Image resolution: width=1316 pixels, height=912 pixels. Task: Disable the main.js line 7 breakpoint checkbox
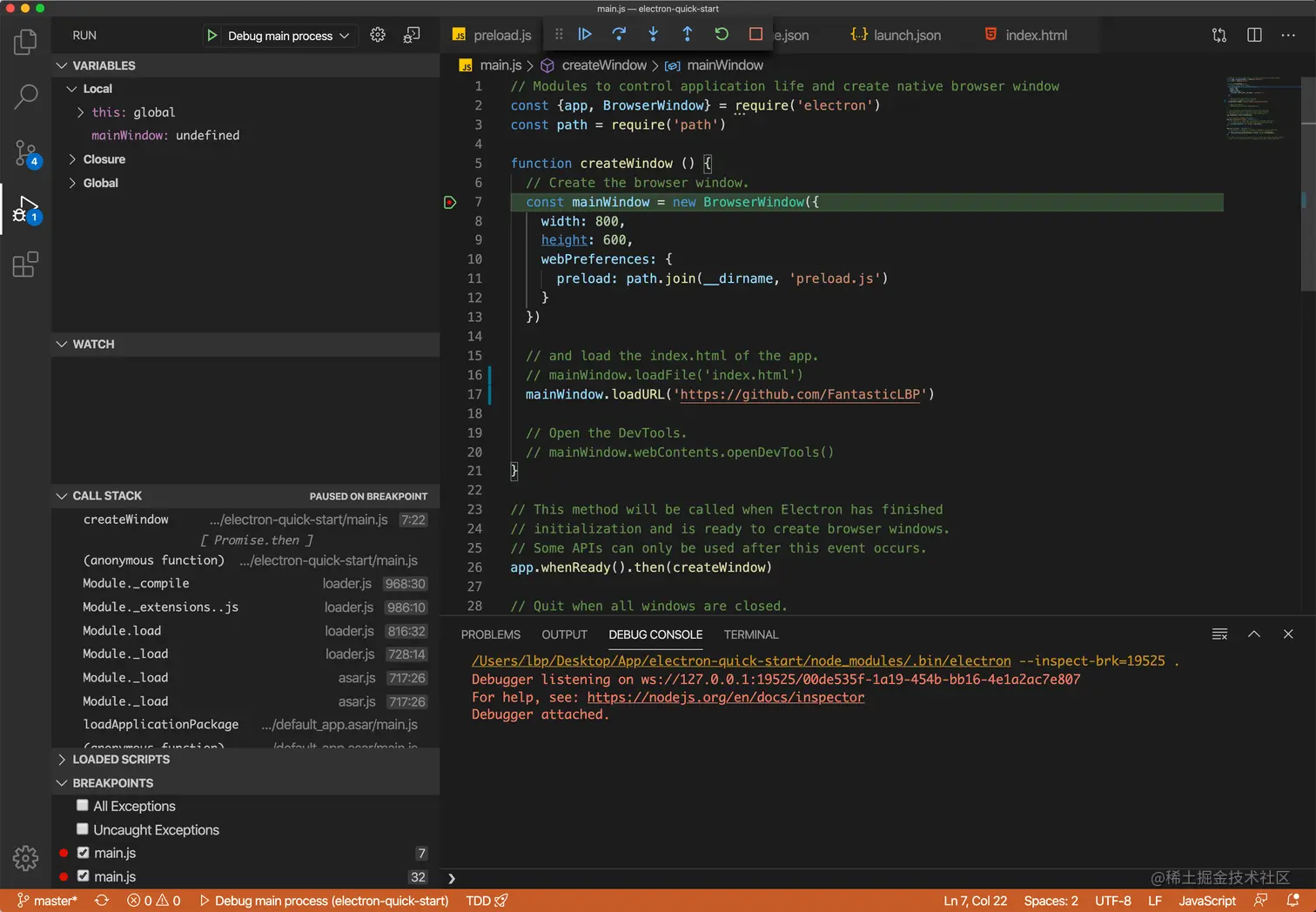[x=83, y=853]
